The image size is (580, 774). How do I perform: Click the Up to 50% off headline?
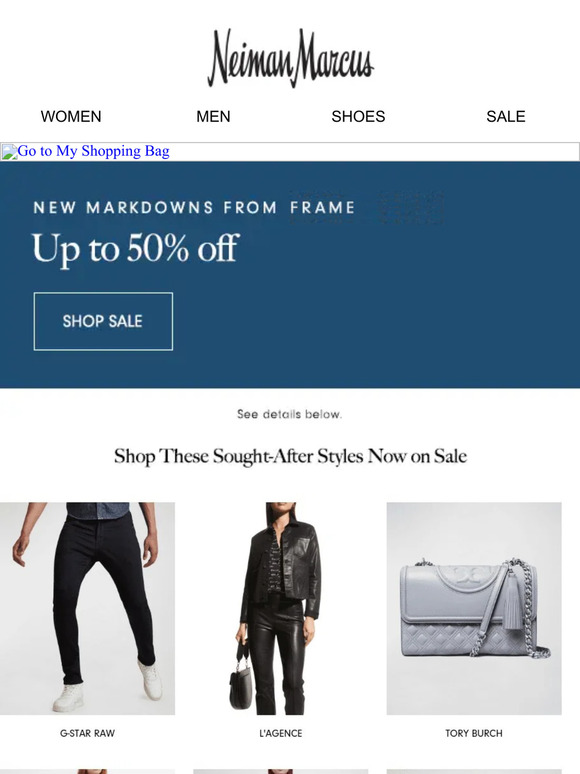[x=136, y=248]
